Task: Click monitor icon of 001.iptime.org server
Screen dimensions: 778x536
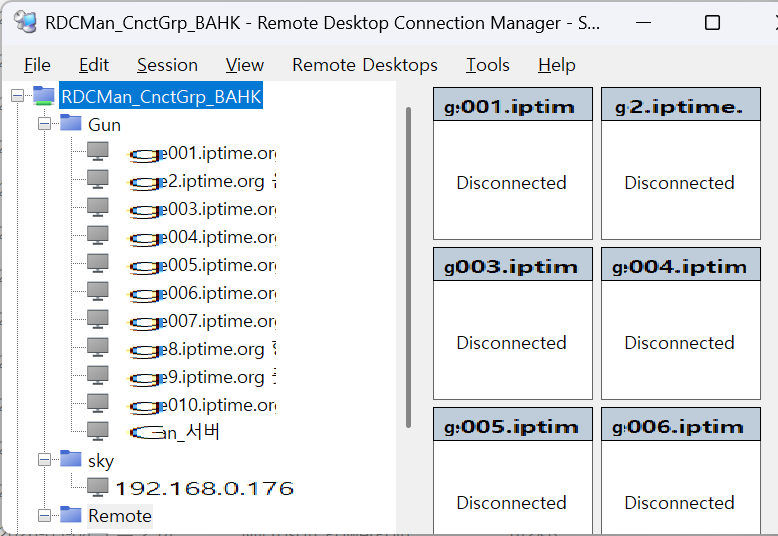Action: click(x=98, y=151)
